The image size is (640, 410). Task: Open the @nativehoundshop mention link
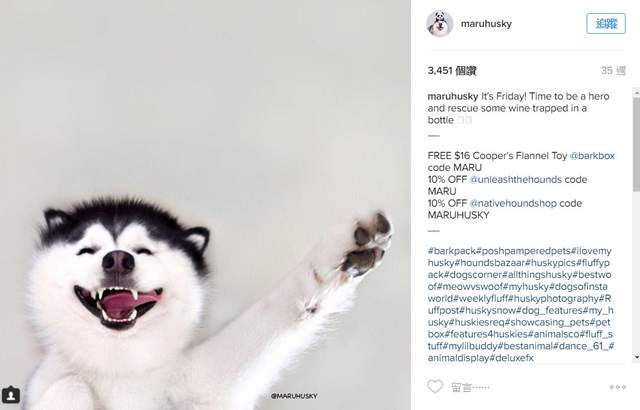pos(513,203)
